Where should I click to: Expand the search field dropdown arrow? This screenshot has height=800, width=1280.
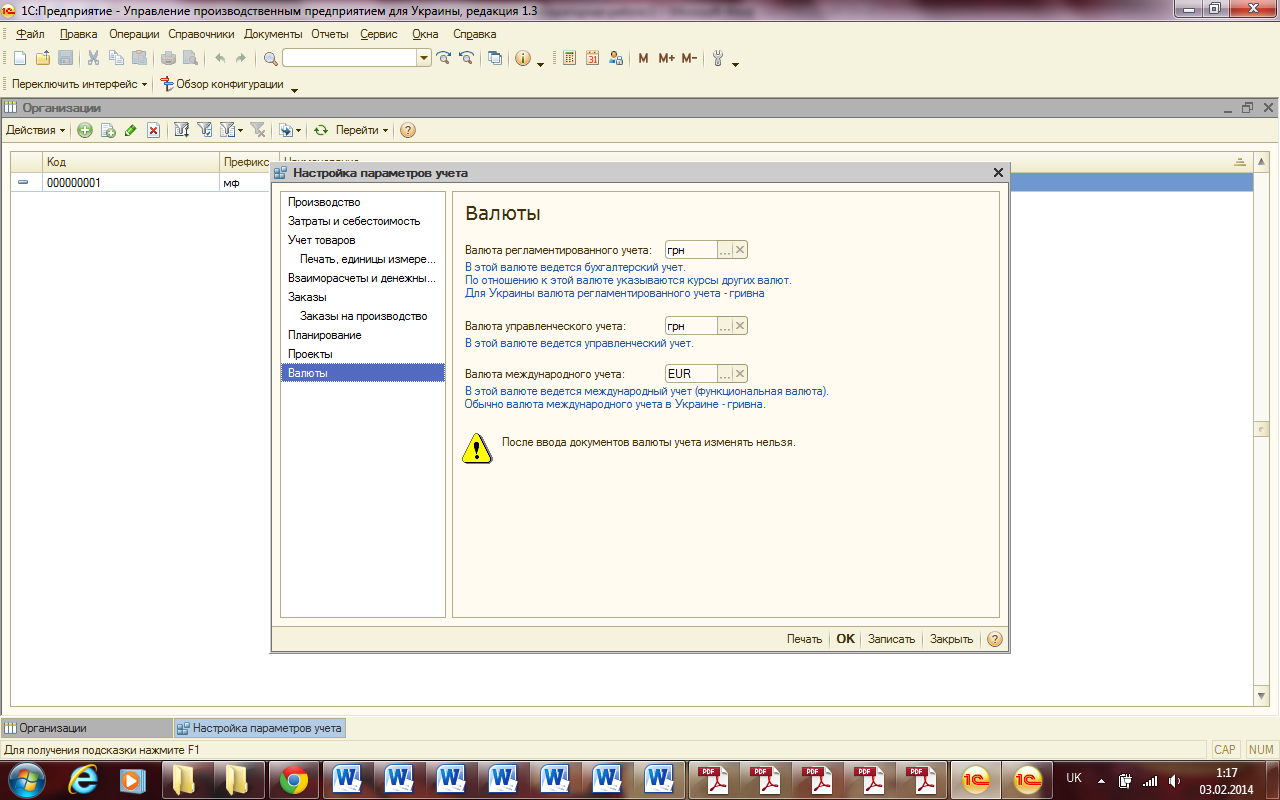(424, 58)
